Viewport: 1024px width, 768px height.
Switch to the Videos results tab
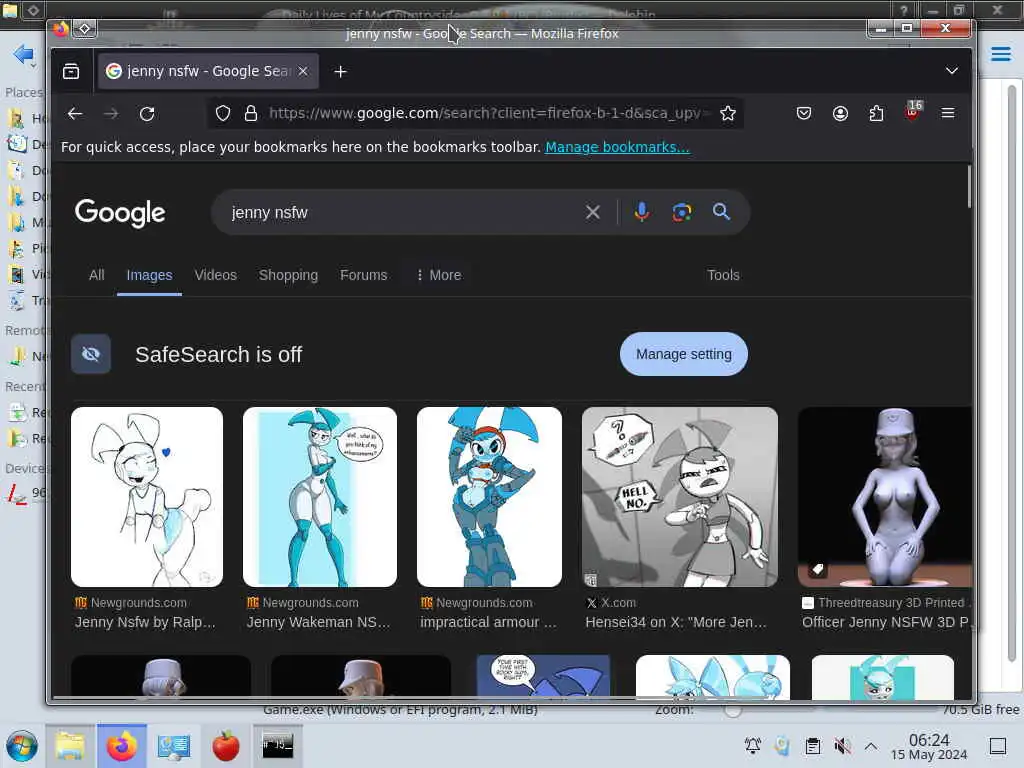coord(216,275)
